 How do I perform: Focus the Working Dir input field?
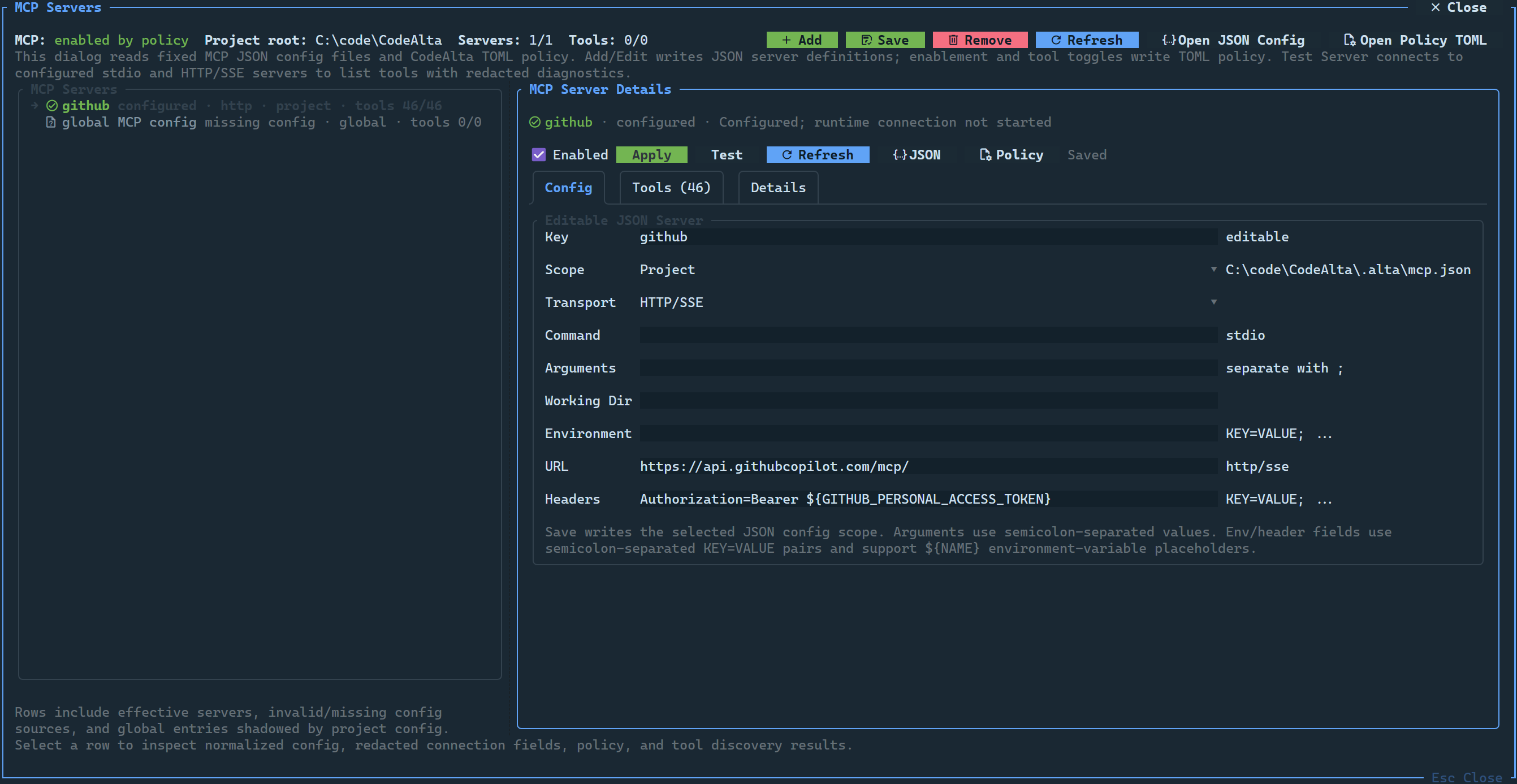(928, 401)
